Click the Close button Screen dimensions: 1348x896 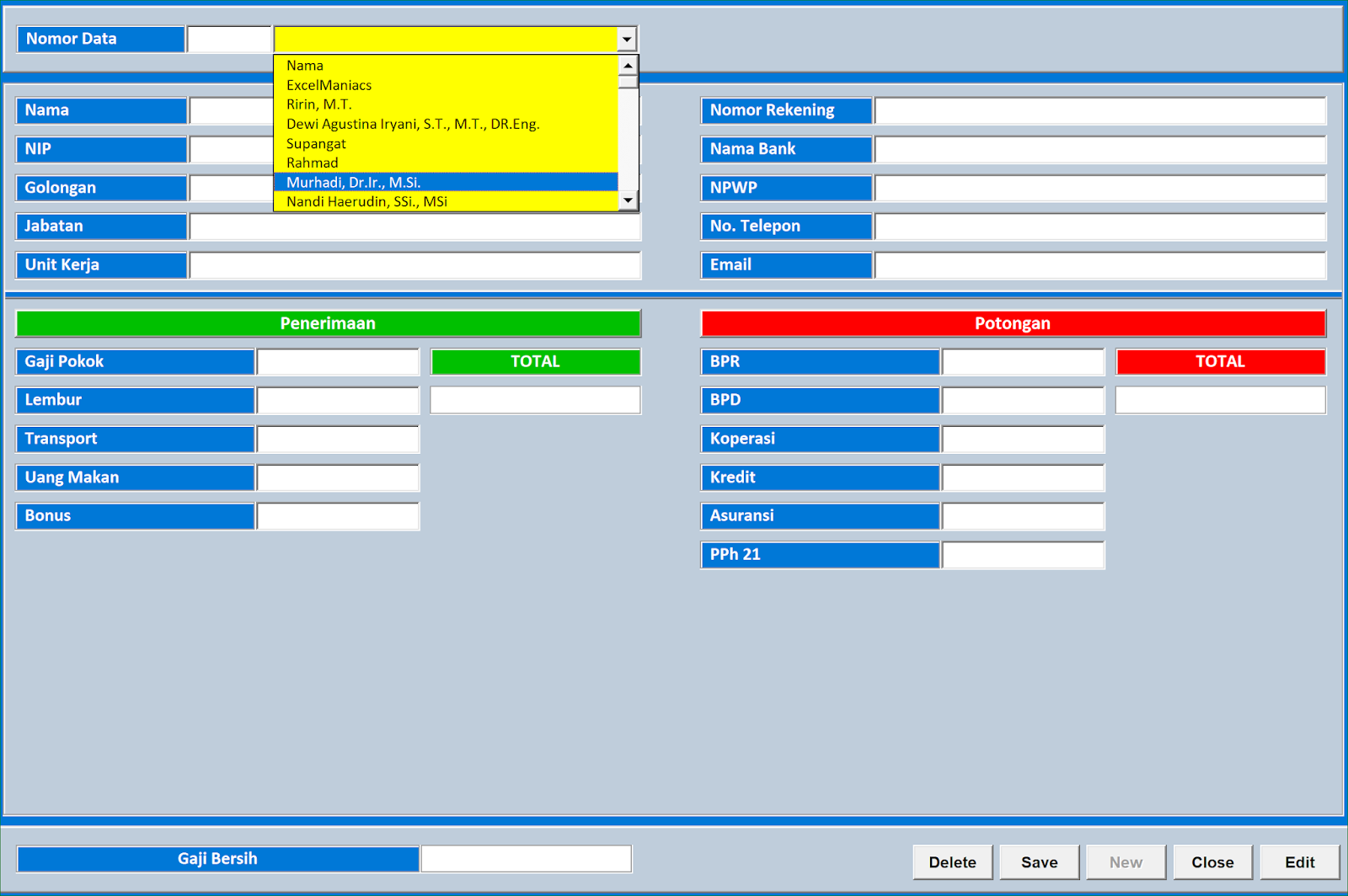pyautogui.click(x=1212, y=861)
